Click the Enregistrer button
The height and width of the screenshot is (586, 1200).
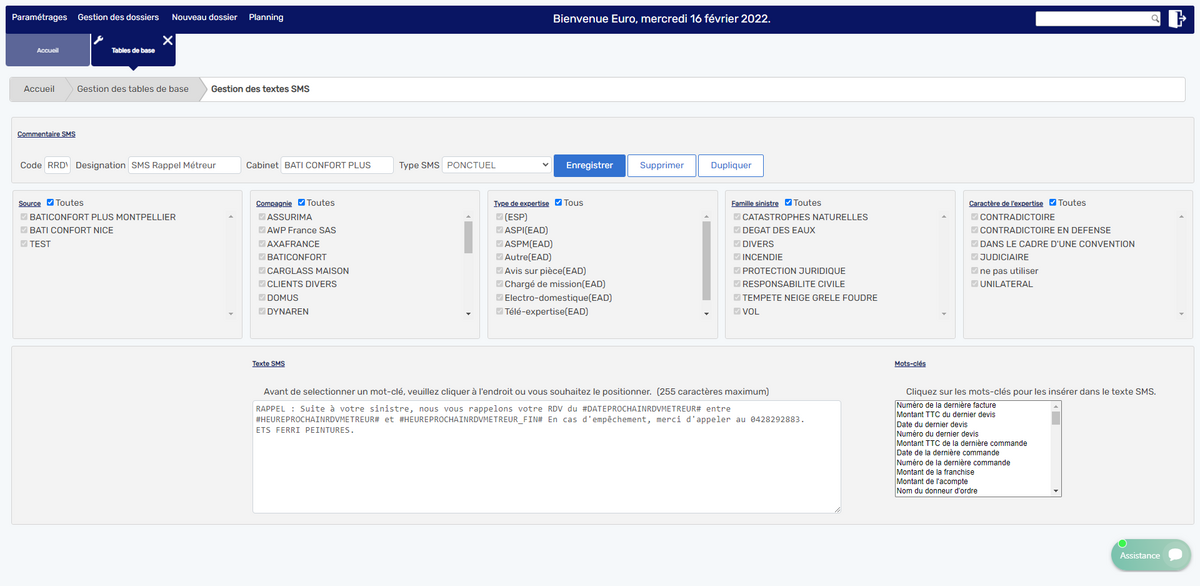(x=589, y=165)
